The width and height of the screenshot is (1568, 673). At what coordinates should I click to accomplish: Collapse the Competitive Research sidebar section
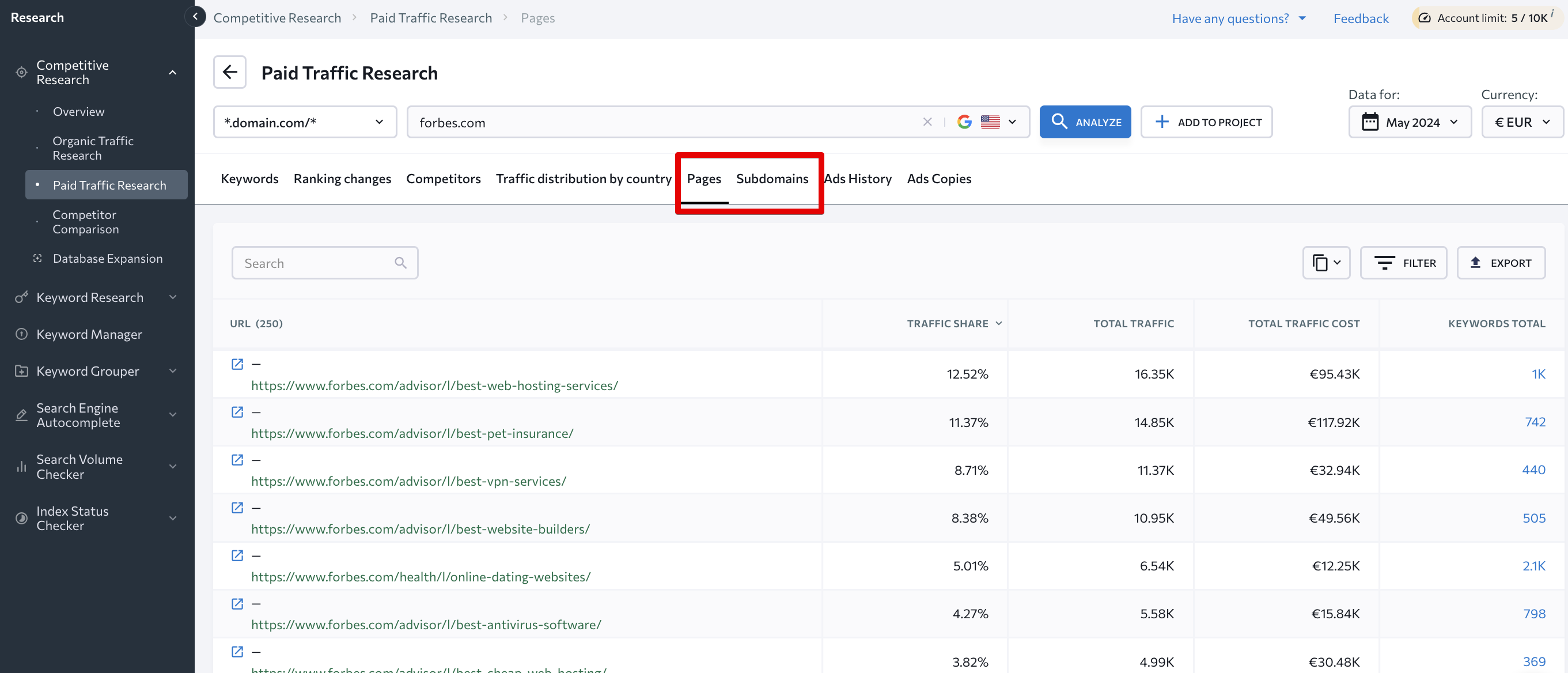pyautogui.click(x=173, y=73)
